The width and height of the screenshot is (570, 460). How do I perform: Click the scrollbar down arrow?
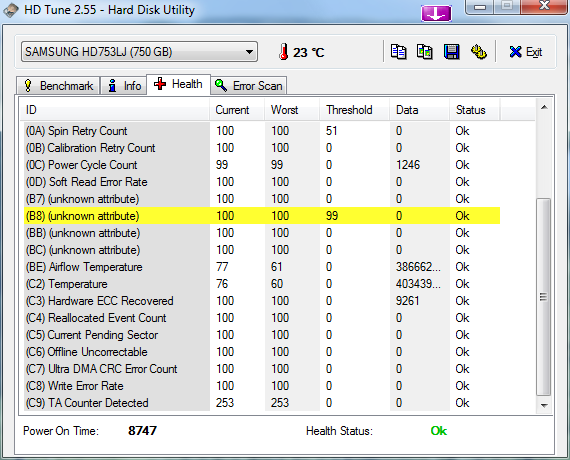(x=544, y=405)
